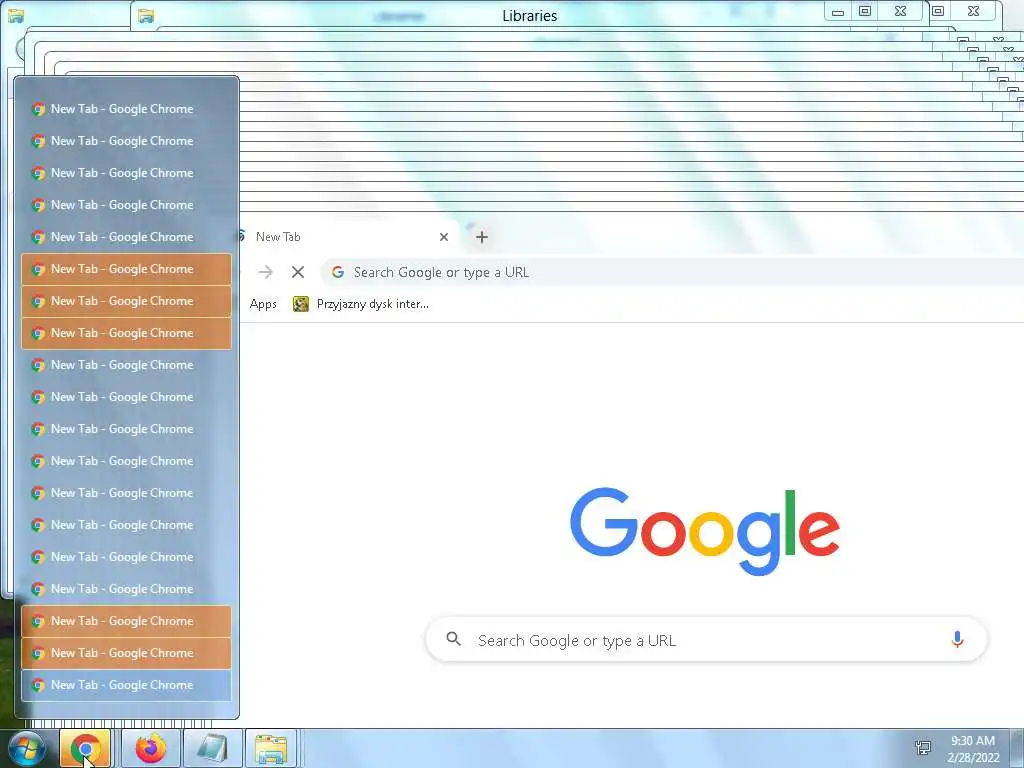Open the Przyjazny dysk inter... bookmark
Screen dimensions: 1024x768
361,304
